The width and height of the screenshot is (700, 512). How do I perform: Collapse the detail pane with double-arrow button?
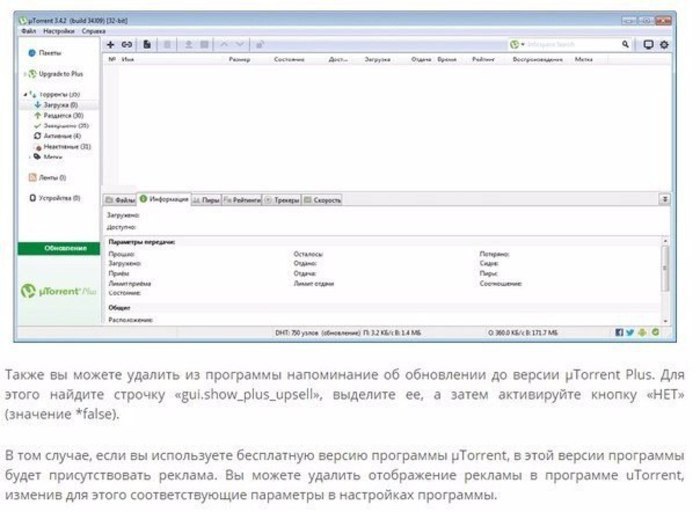[665, 199]
